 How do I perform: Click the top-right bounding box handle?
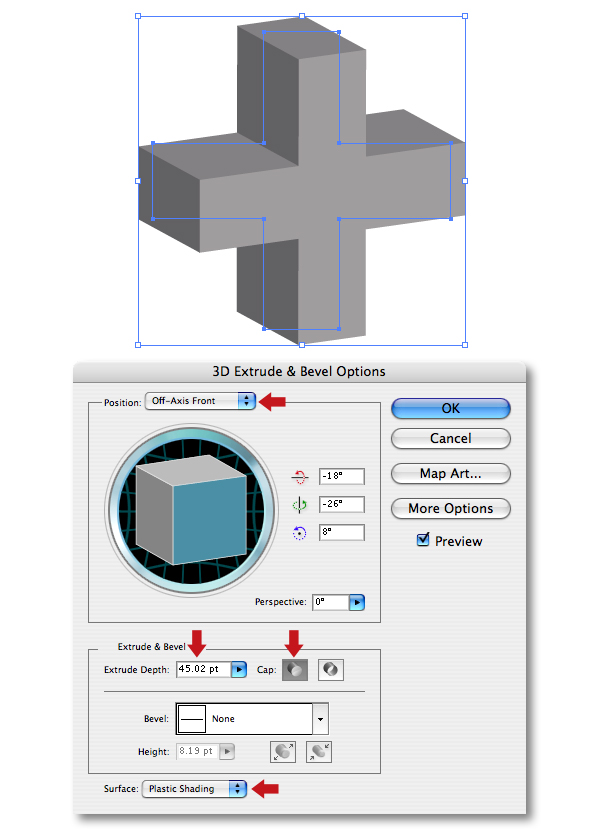465,16
